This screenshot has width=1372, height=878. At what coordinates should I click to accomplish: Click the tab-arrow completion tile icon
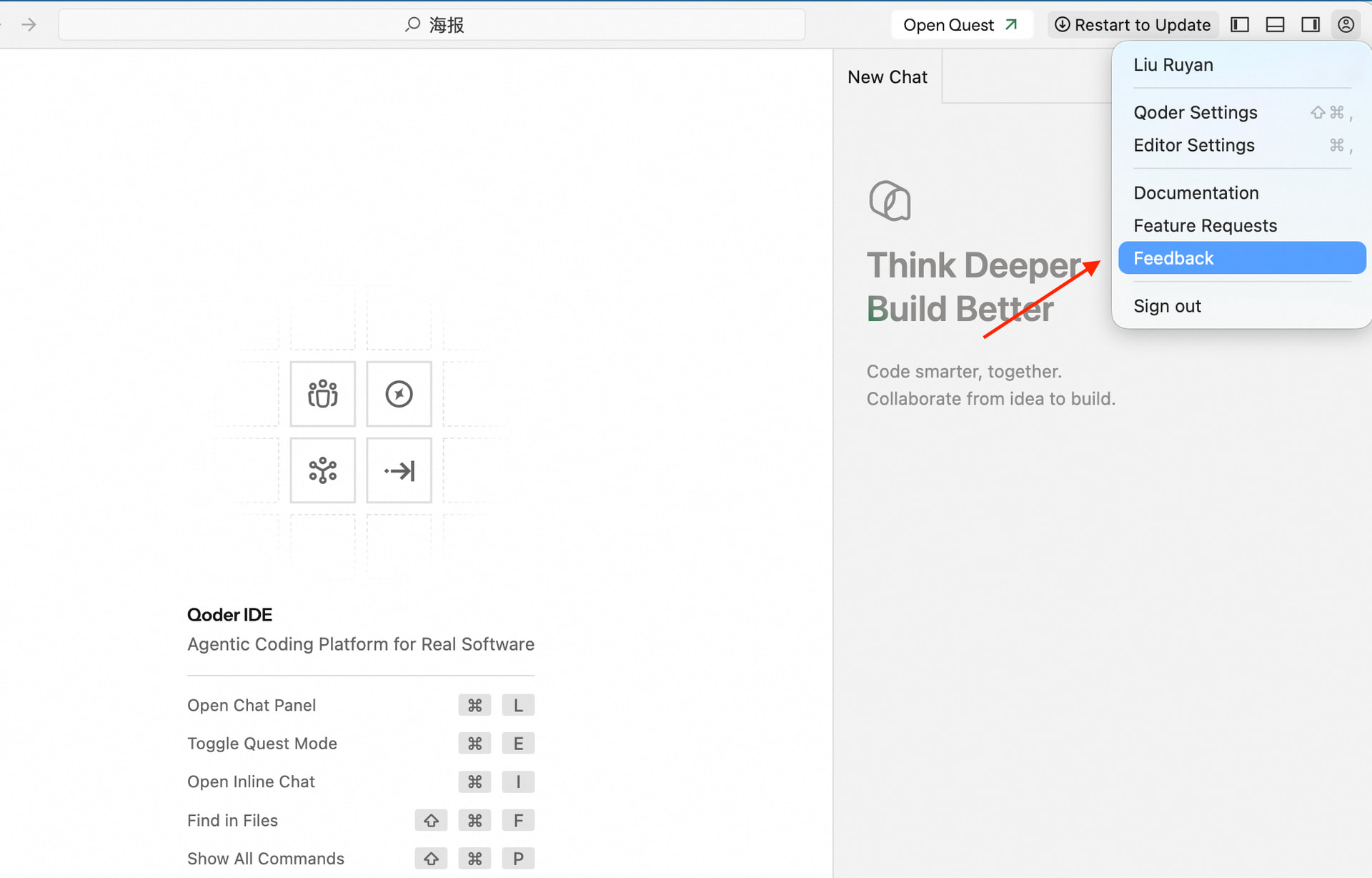399,470
